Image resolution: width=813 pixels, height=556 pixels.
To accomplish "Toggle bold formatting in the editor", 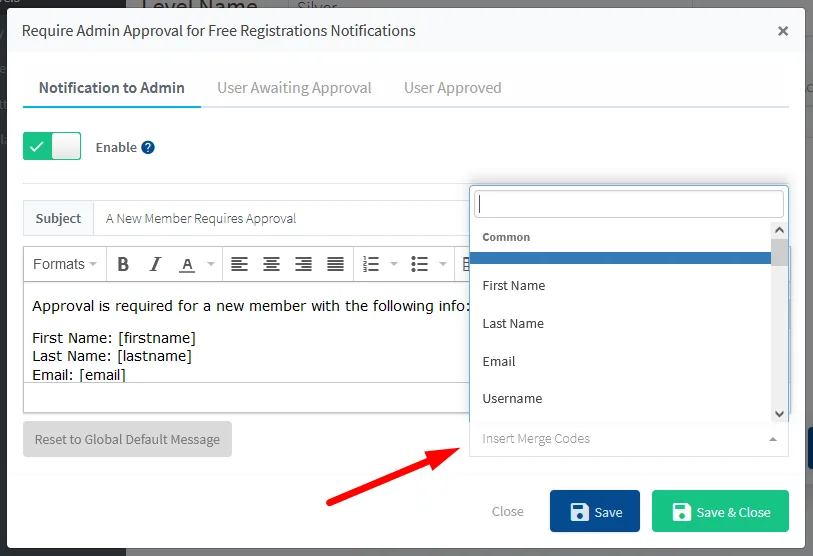I will pyautogui.click(x=124, y=265).
